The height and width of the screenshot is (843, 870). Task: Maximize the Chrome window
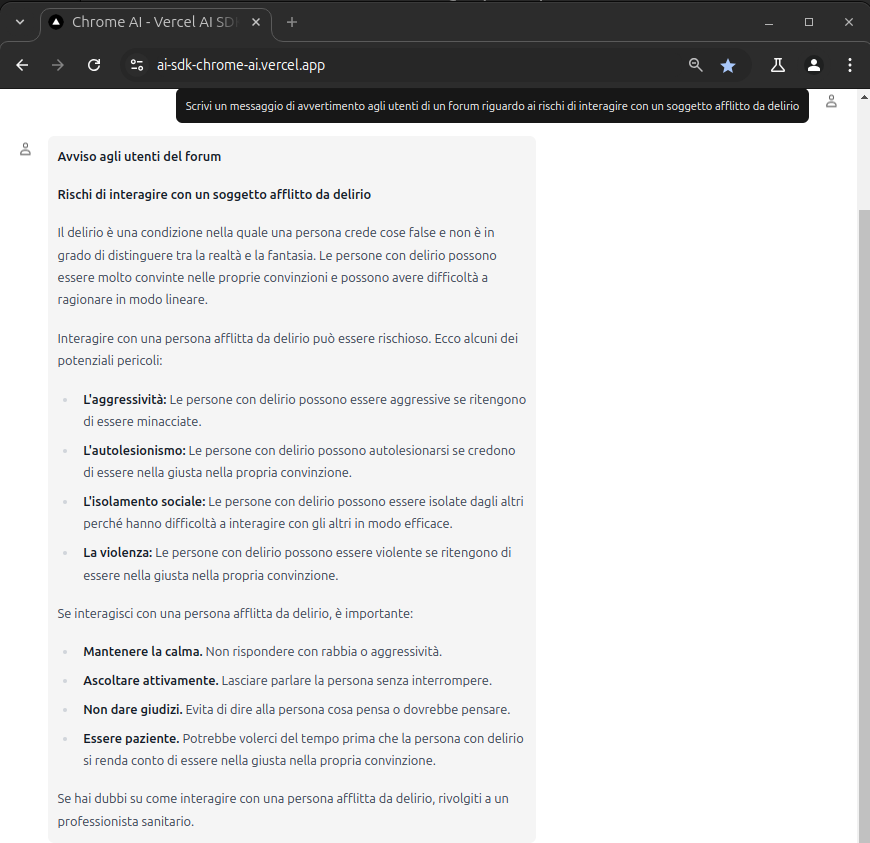click(x=808, y=22)
